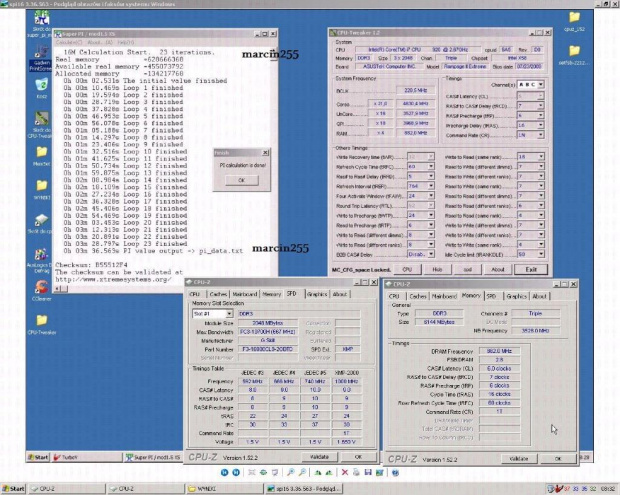Open Auslogics Defrag desktop icon
The height and width of the screenshot is (495, 620).
pos(40,261)
